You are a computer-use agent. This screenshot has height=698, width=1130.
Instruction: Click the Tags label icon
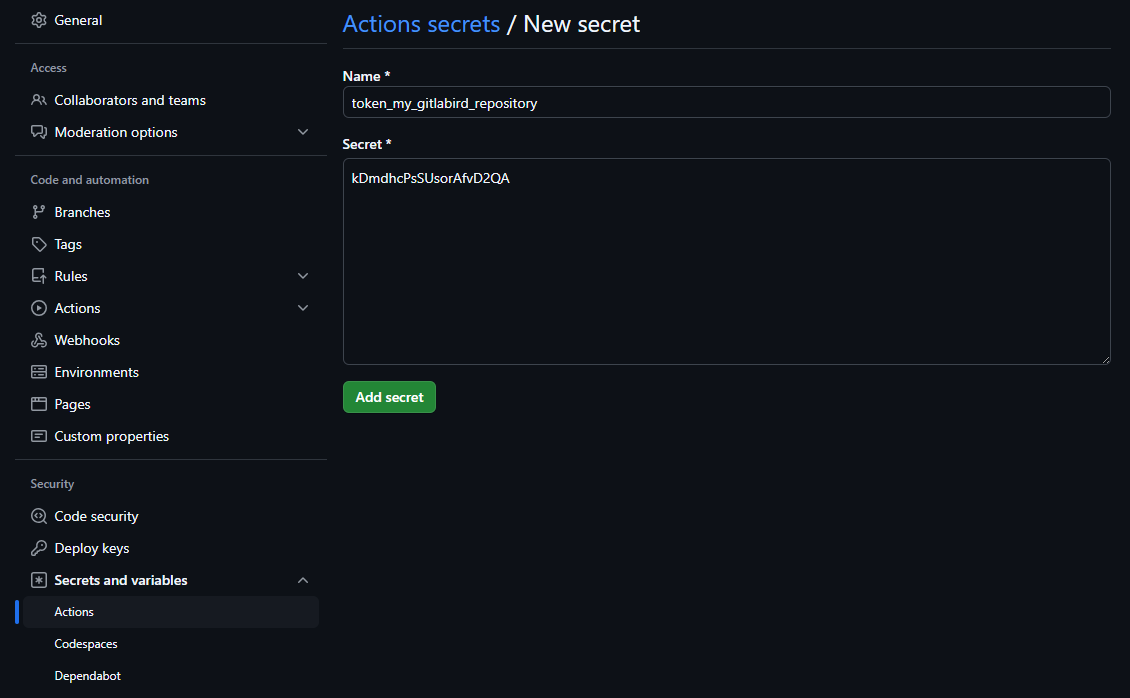39,244
